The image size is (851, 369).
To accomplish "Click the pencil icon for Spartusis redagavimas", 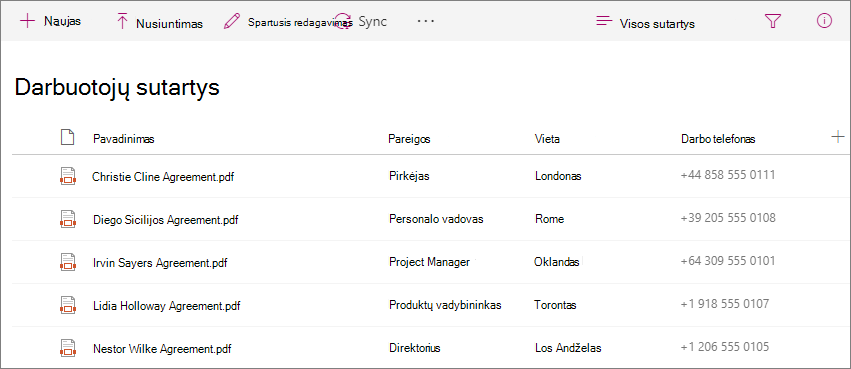I will (232, 22).
